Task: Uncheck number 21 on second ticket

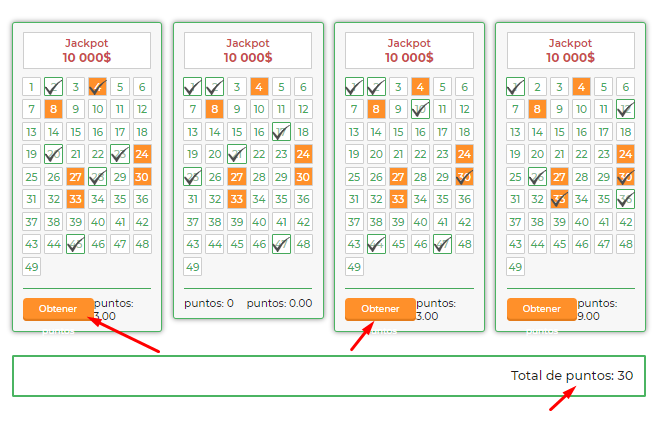Action: pos(237,154)
